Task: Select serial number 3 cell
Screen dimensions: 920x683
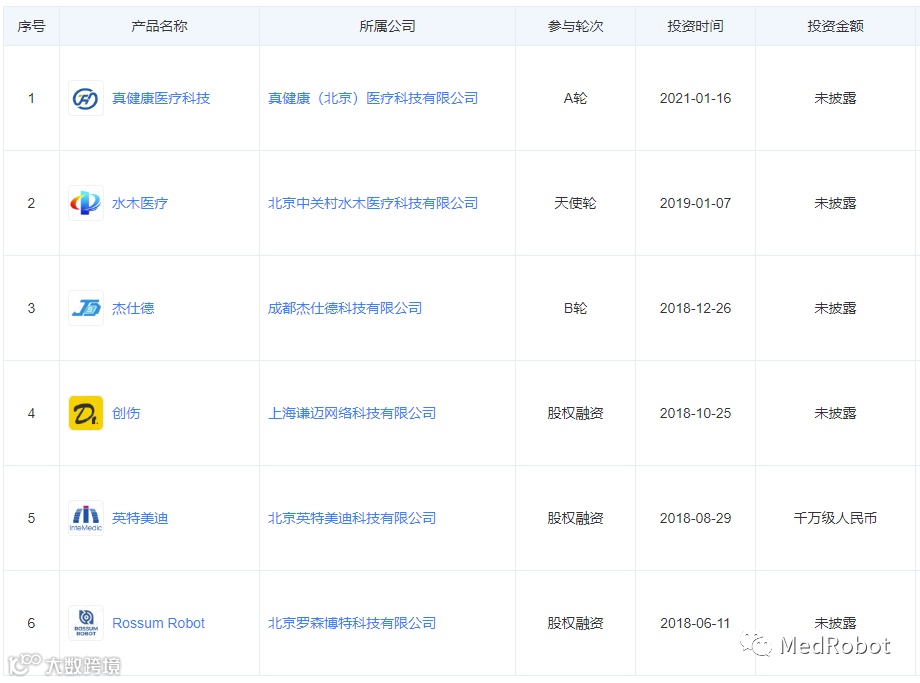Action: [x=31, y=308]
